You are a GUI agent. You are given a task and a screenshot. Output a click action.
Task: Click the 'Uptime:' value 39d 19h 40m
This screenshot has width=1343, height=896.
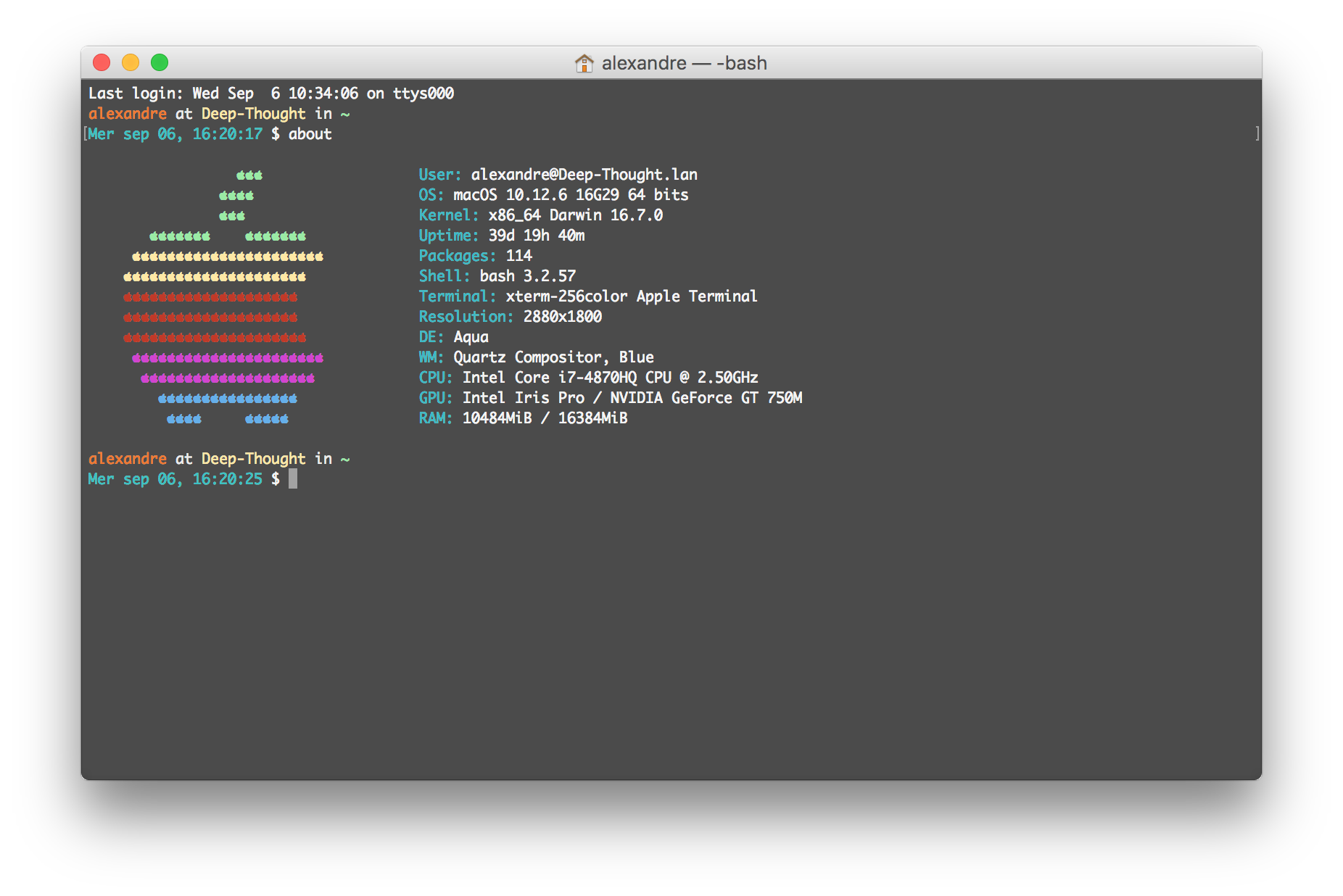pos(536,236)
